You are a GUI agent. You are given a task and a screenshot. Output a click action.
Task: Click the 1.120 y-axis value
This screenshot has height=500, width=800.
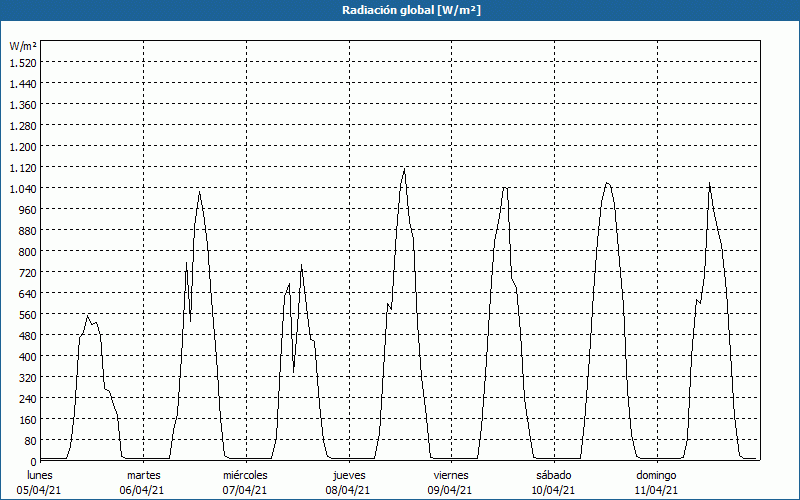click(23, 168)
